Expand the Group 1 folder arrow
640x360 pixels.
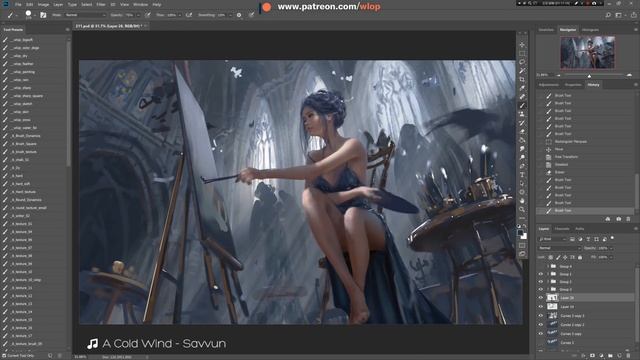tap(548, 274)
